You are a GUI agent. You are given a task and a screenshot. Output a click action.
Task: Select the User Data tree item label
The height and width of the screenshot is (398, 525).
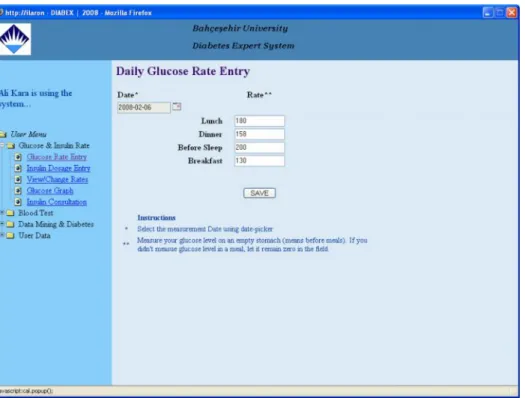tap(34, 236)
